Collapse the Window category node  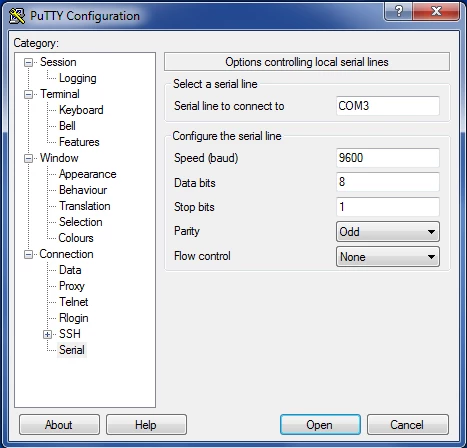tap(29, 158)
